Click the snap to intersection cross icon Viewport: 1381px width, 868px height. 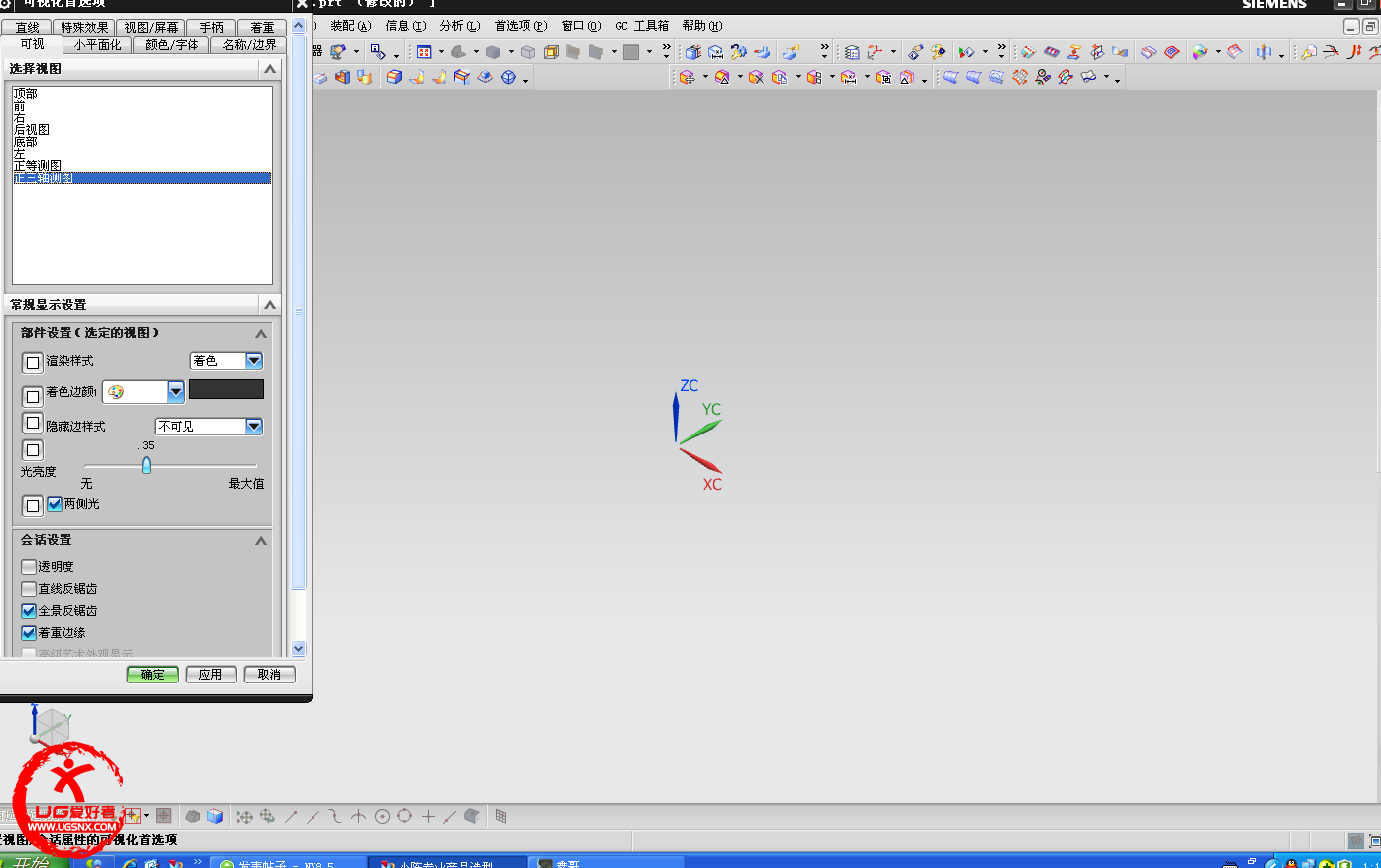point(428,816)
